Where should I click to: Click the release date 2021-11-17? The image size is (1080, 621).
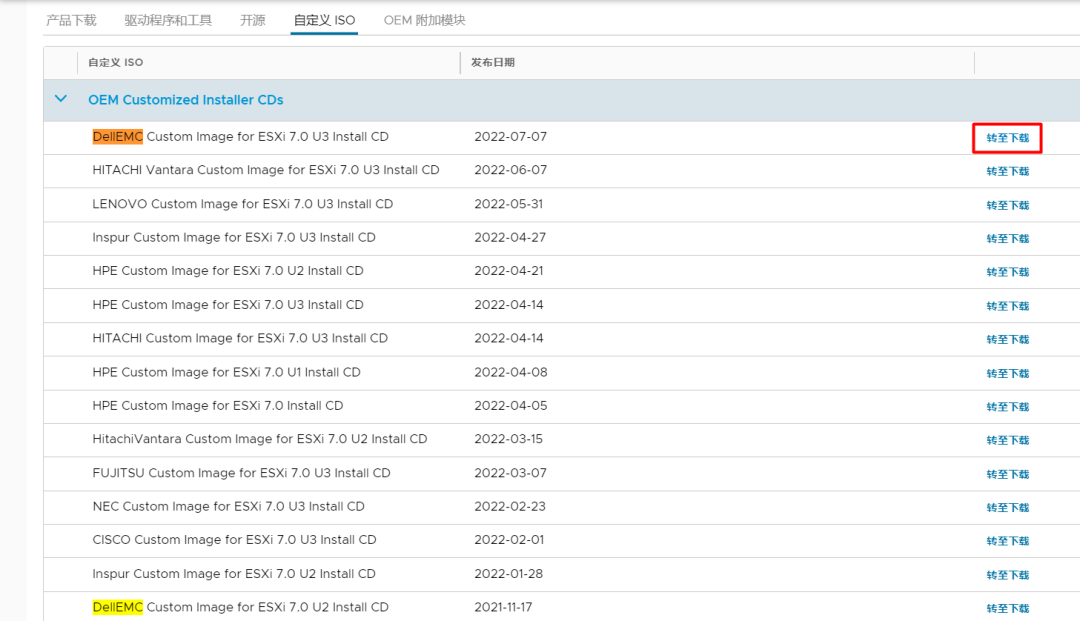click(503, 607)
